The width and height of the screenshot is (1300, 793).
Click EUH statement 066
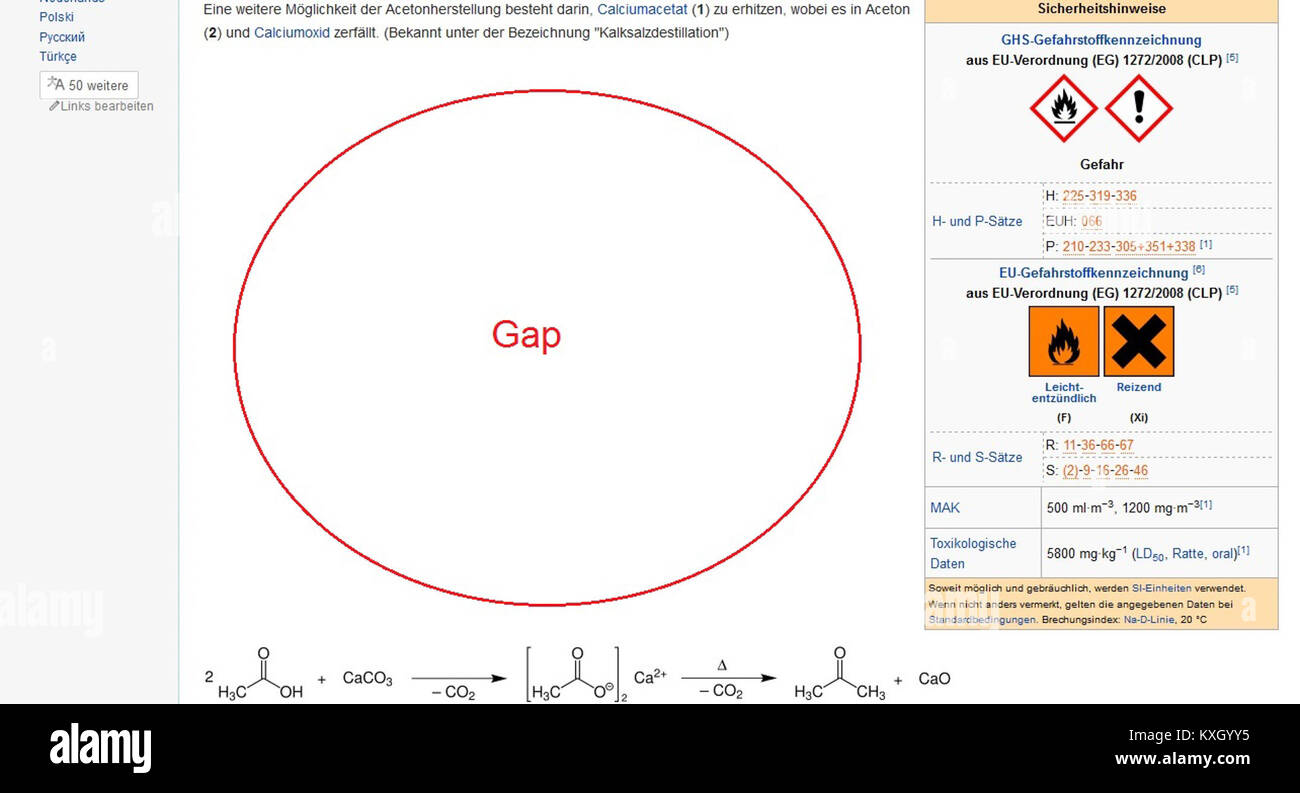1092,221
